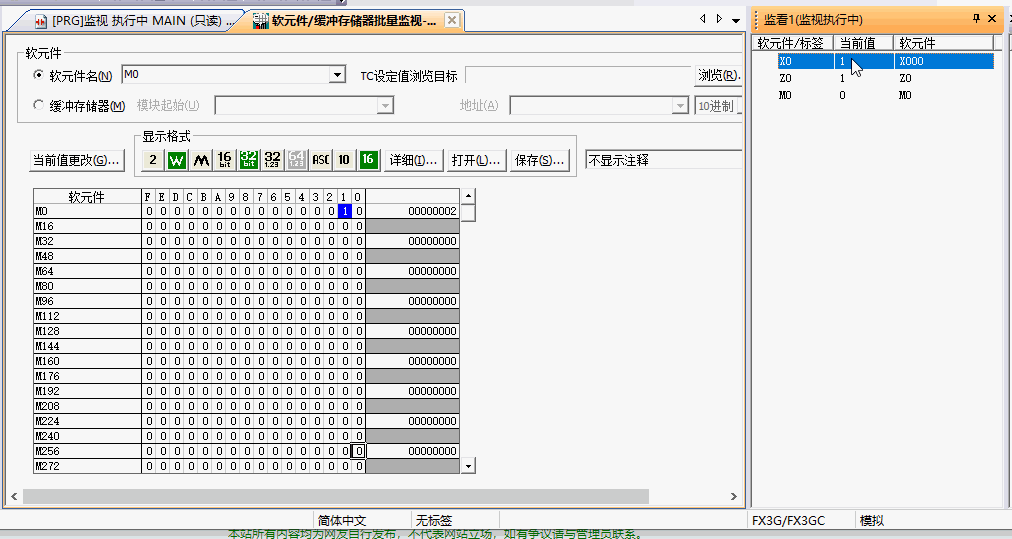Open the tab list dropdown arrow
The image size is (1012, 539).
coord(736,20)
